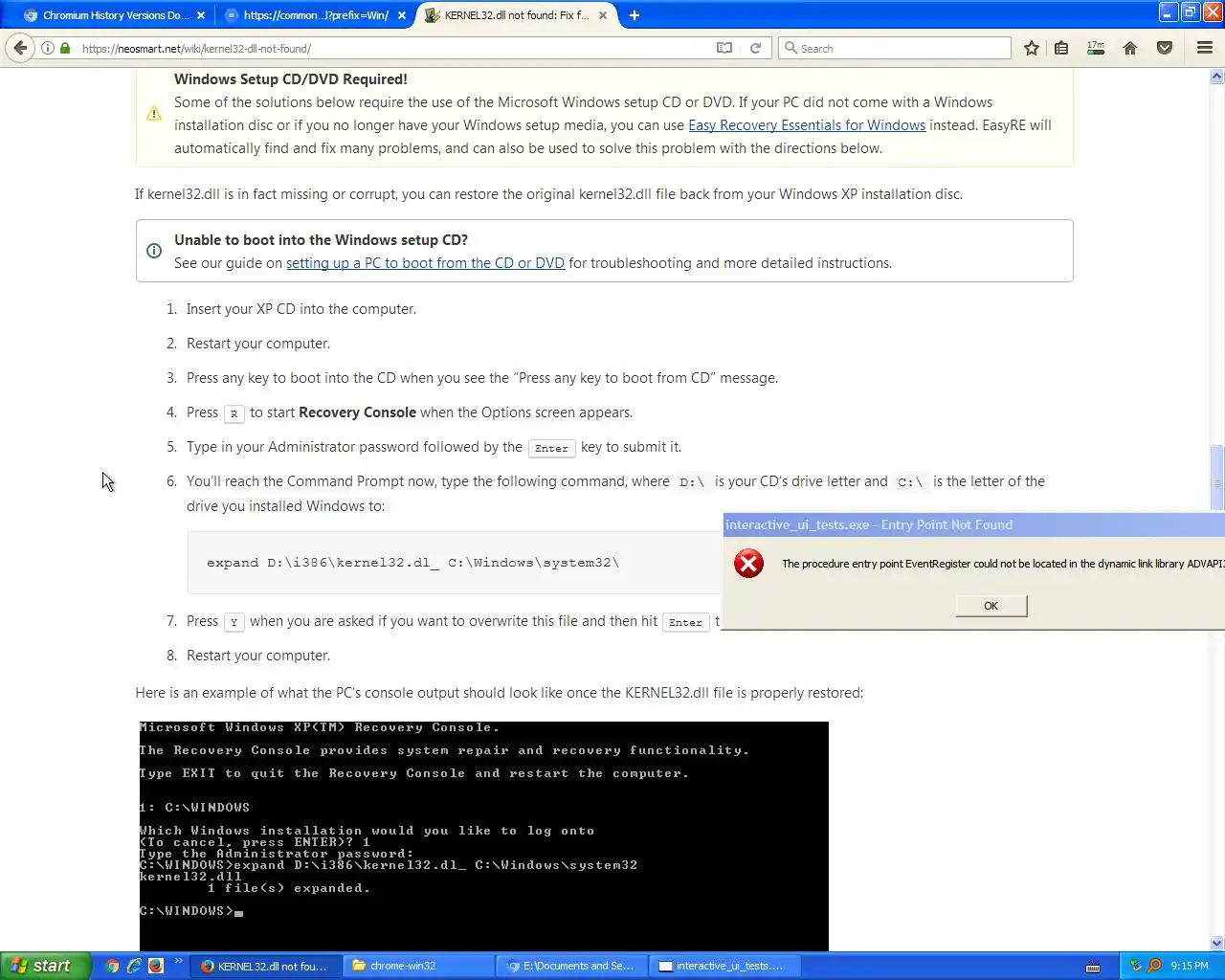The height and width of the screenshot is (980, 1225).
Task: Click the KERNEL32.dll not found taskbar button
Action: (x=266, y=966)
